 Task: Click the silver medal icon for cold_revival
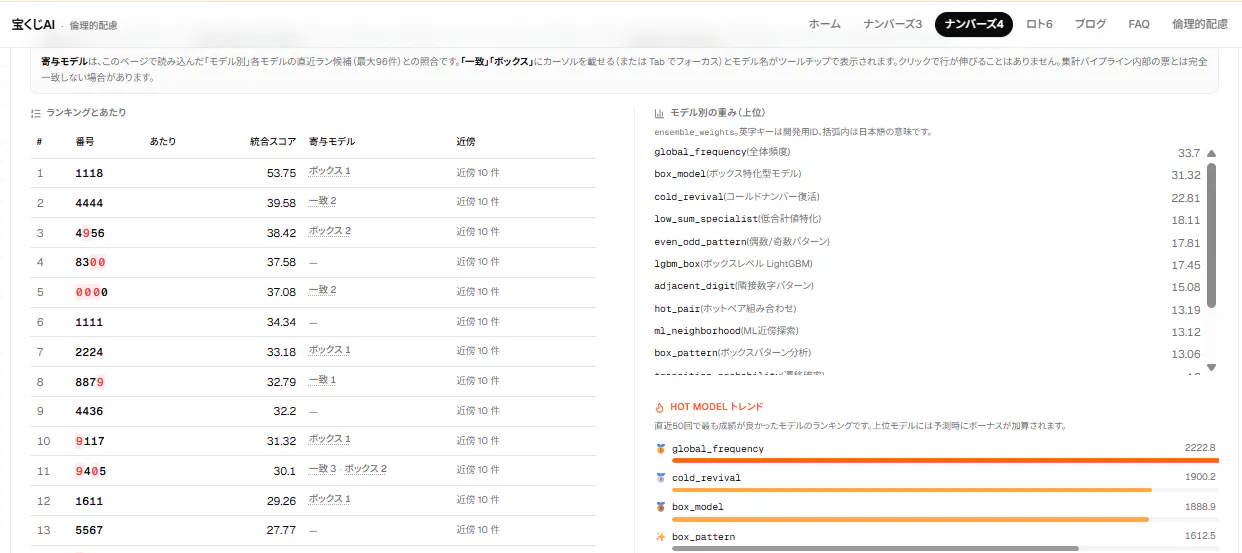coord(660,478)
